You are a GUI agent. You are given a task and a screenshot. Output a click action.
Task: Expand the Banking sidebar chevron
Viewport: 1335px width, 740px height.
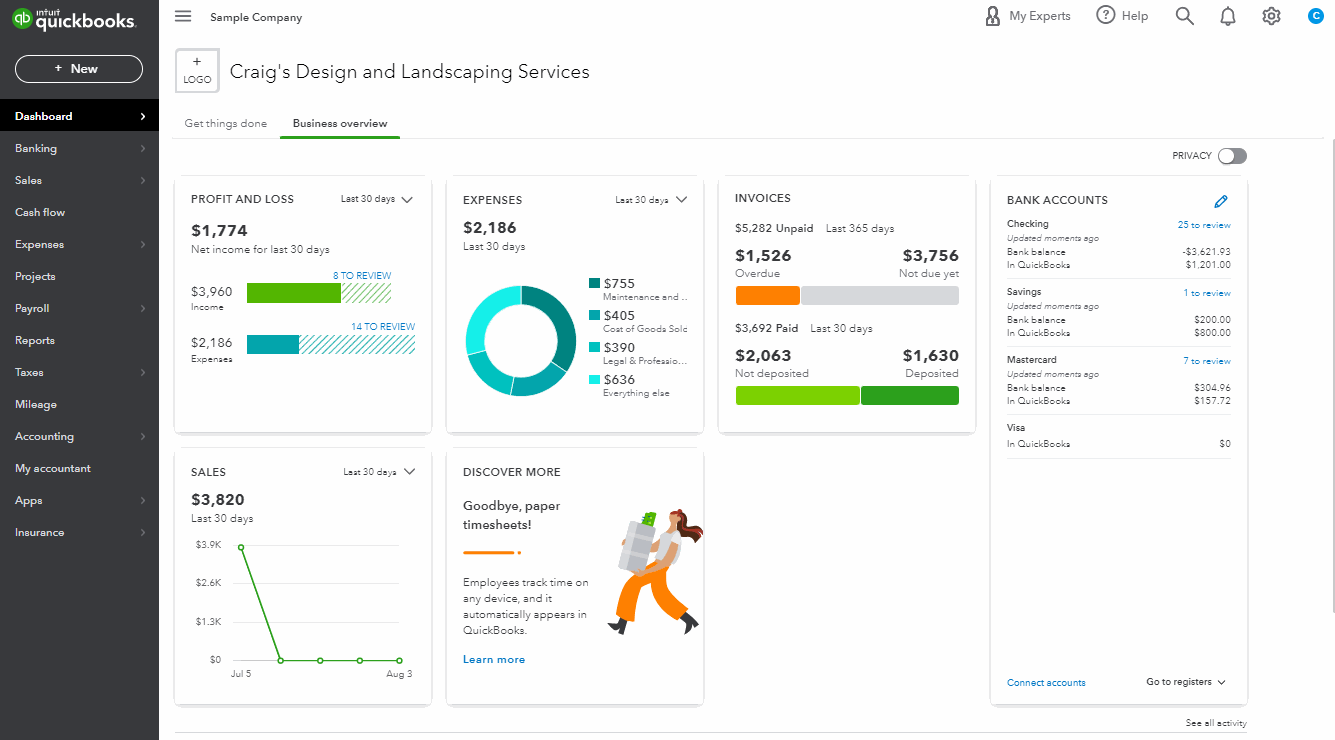pyautogui.click(x=143, y=149)
